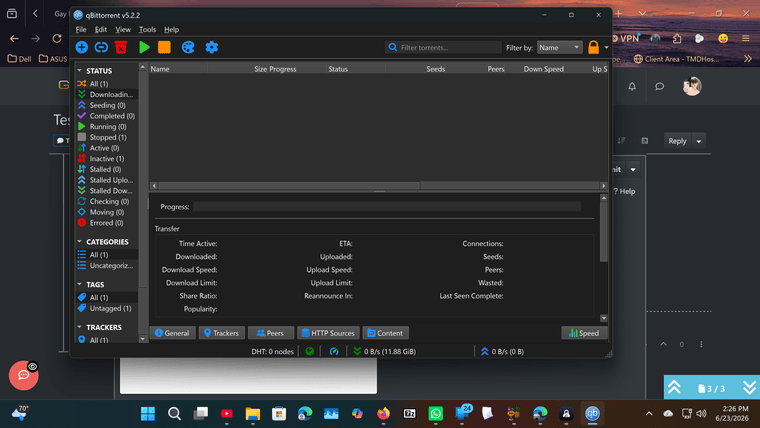This screenshot has height=428, width=760.
Task: Select the Errored (0) filter
Action: click(107, 222)
